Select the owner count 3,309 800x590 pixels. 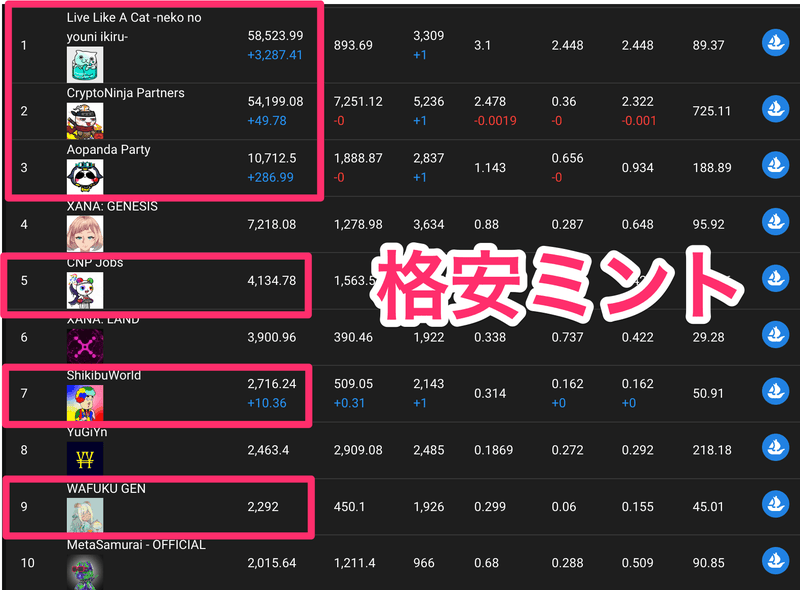(x=429, y=36)
